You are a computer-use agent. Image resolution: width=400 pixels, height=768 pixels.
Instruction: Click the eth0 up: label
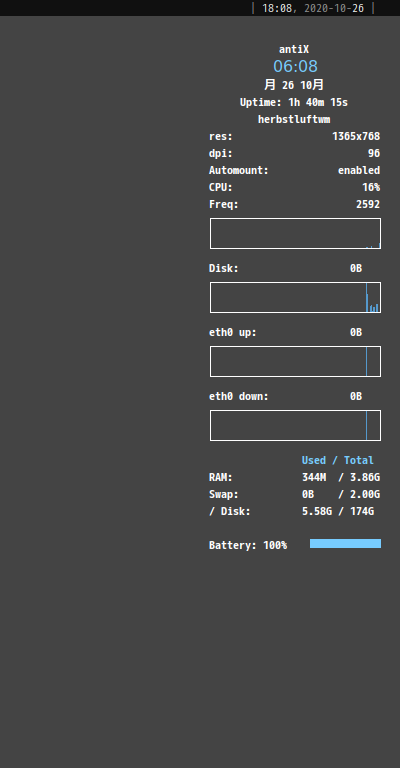[233, 333]
